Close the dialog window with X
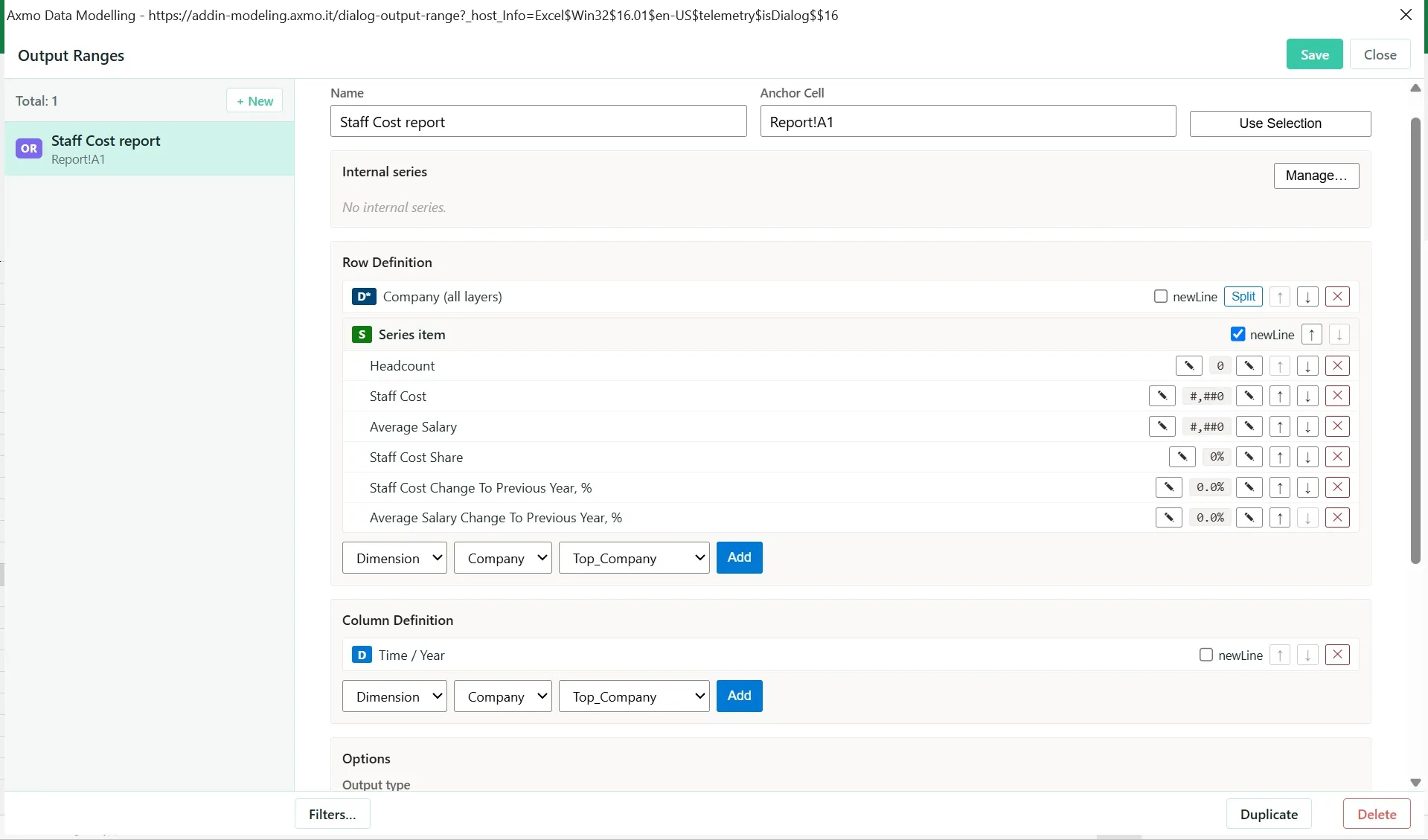Screen dimensions: 1428x840 tap(1406, 15)
